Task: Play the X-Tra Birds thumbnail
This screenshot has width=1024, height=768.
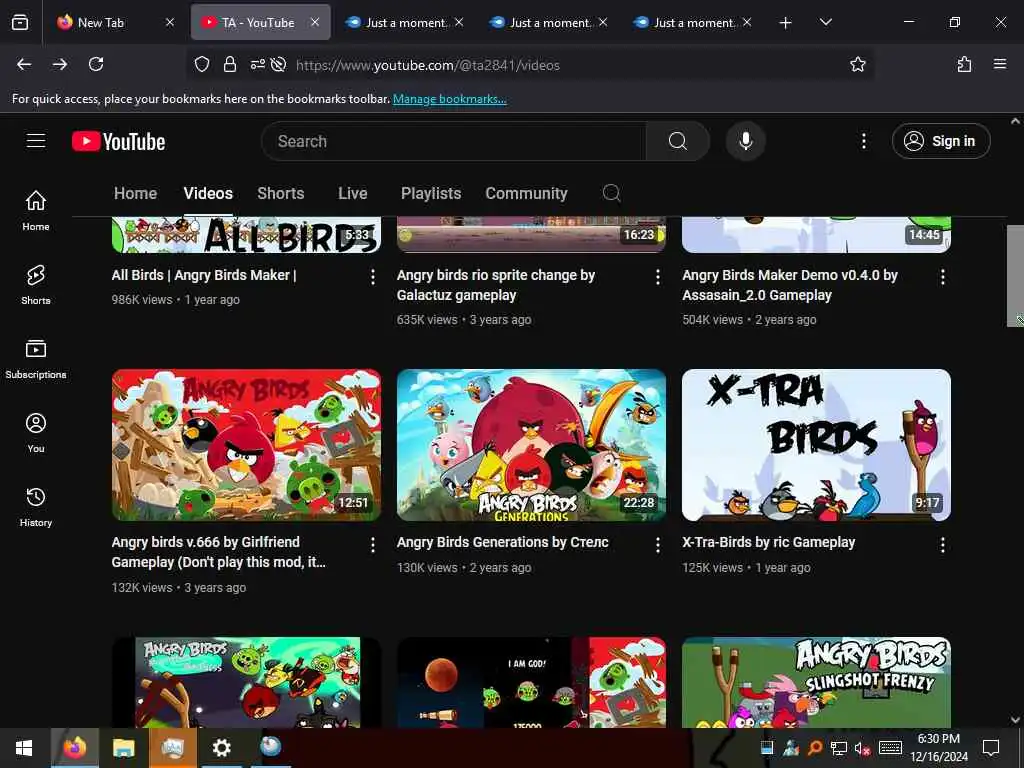Action: (816, 445)
